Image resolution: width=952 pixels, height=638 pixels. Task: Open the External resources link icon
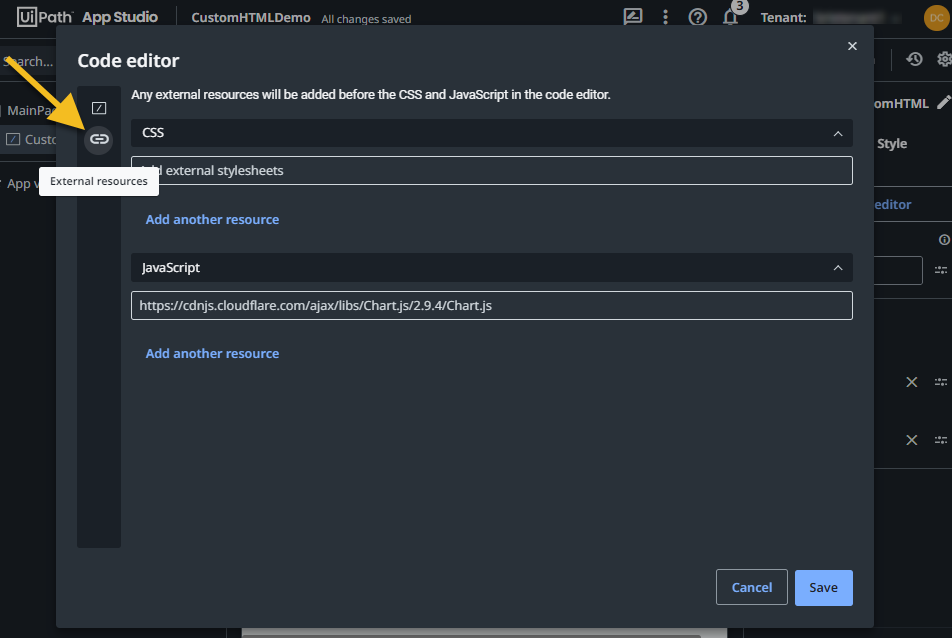click(98, 139)
